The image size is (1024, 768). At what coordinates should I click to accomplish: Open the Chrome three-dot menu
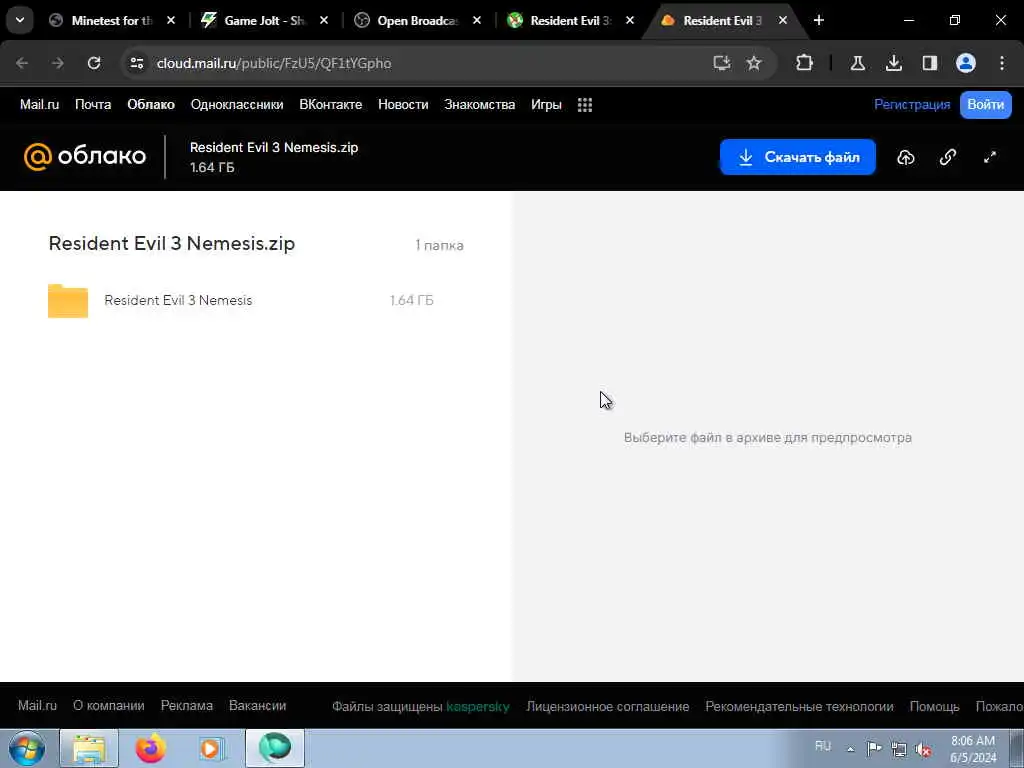1002,63
